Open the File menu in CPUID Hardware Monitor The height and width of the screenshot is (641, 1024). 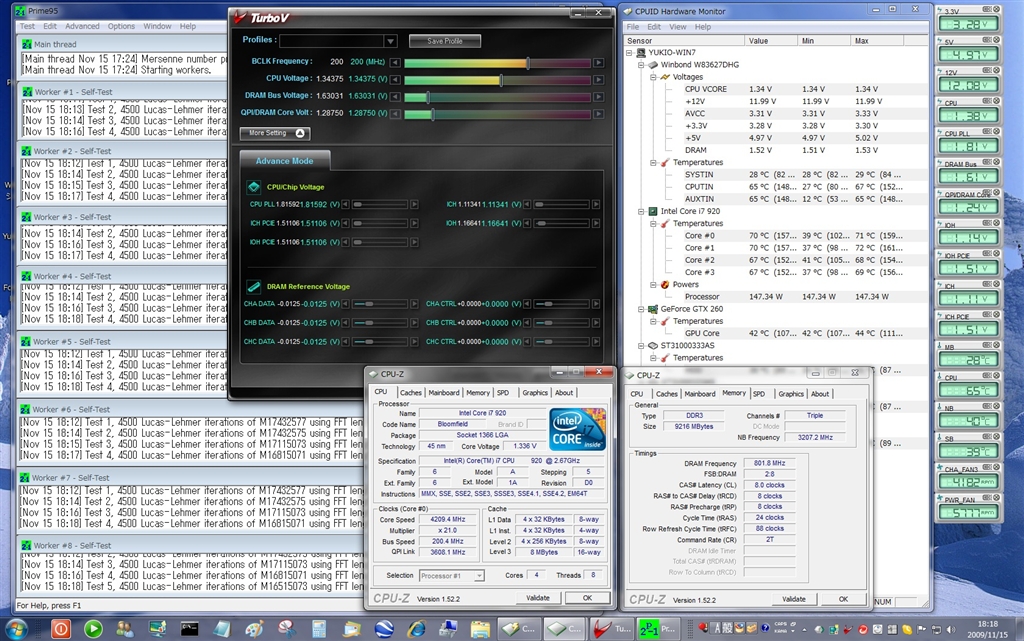point(633,27)
